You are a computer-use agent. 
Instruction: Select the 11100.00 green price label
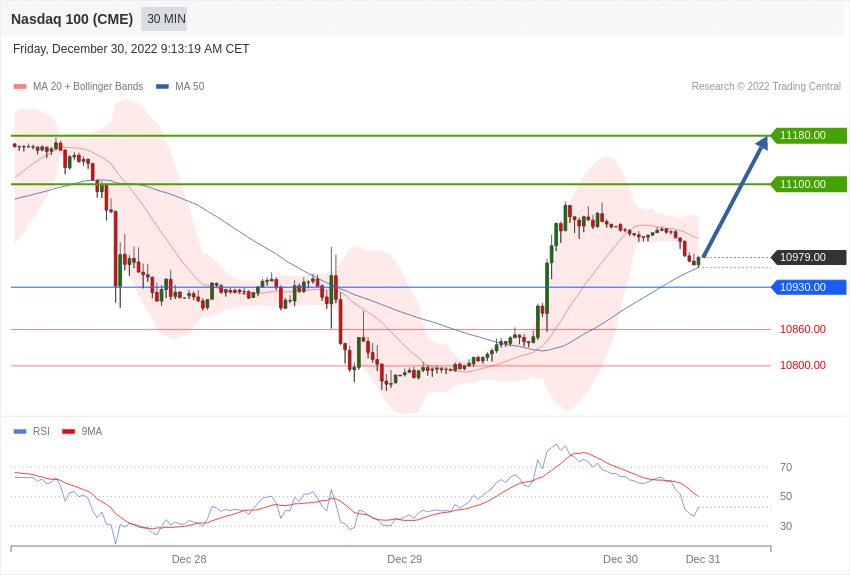click(808, 184)
